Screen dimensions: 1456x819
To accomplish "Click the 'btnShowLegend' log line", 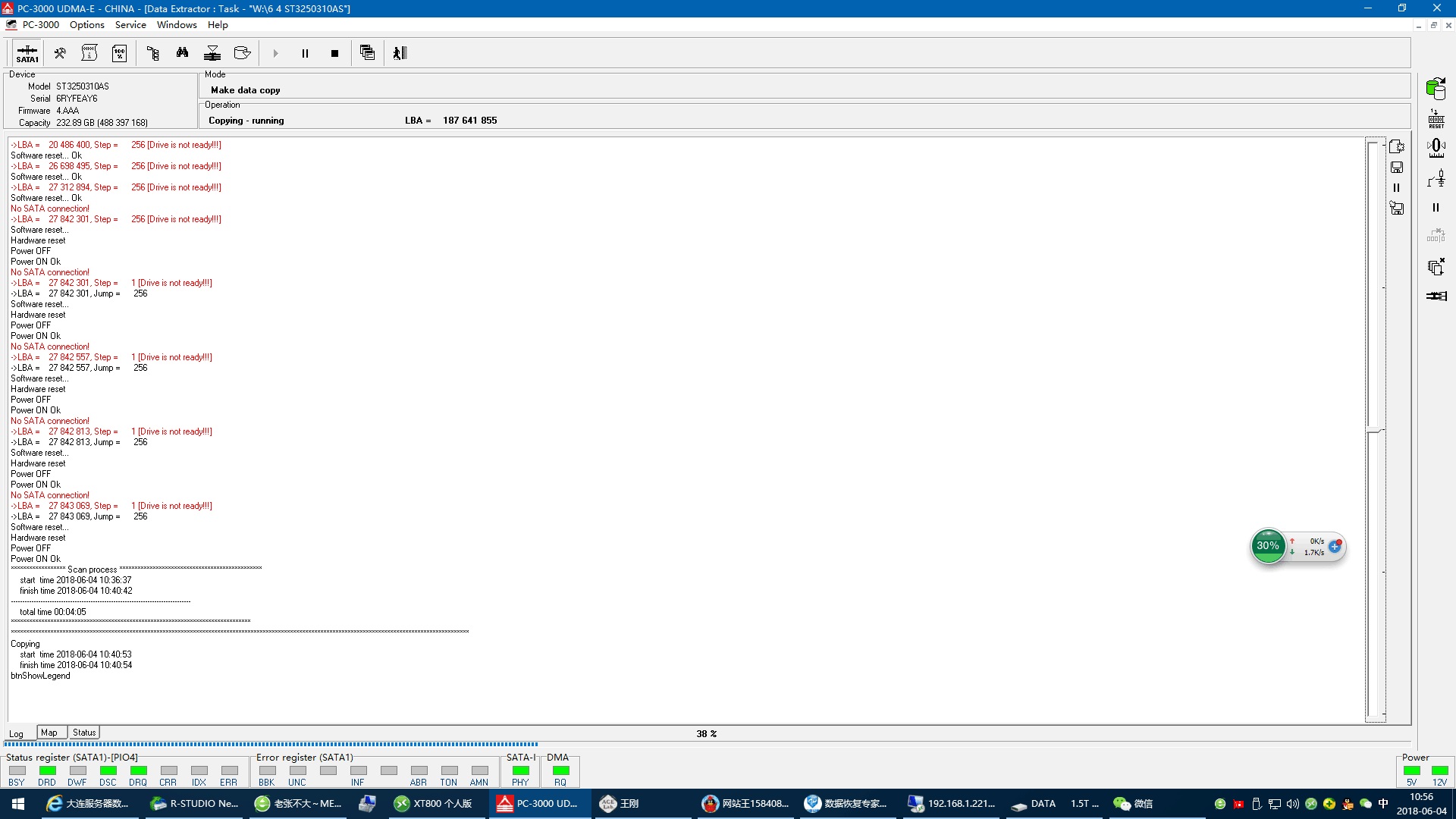I will (40, 676).
